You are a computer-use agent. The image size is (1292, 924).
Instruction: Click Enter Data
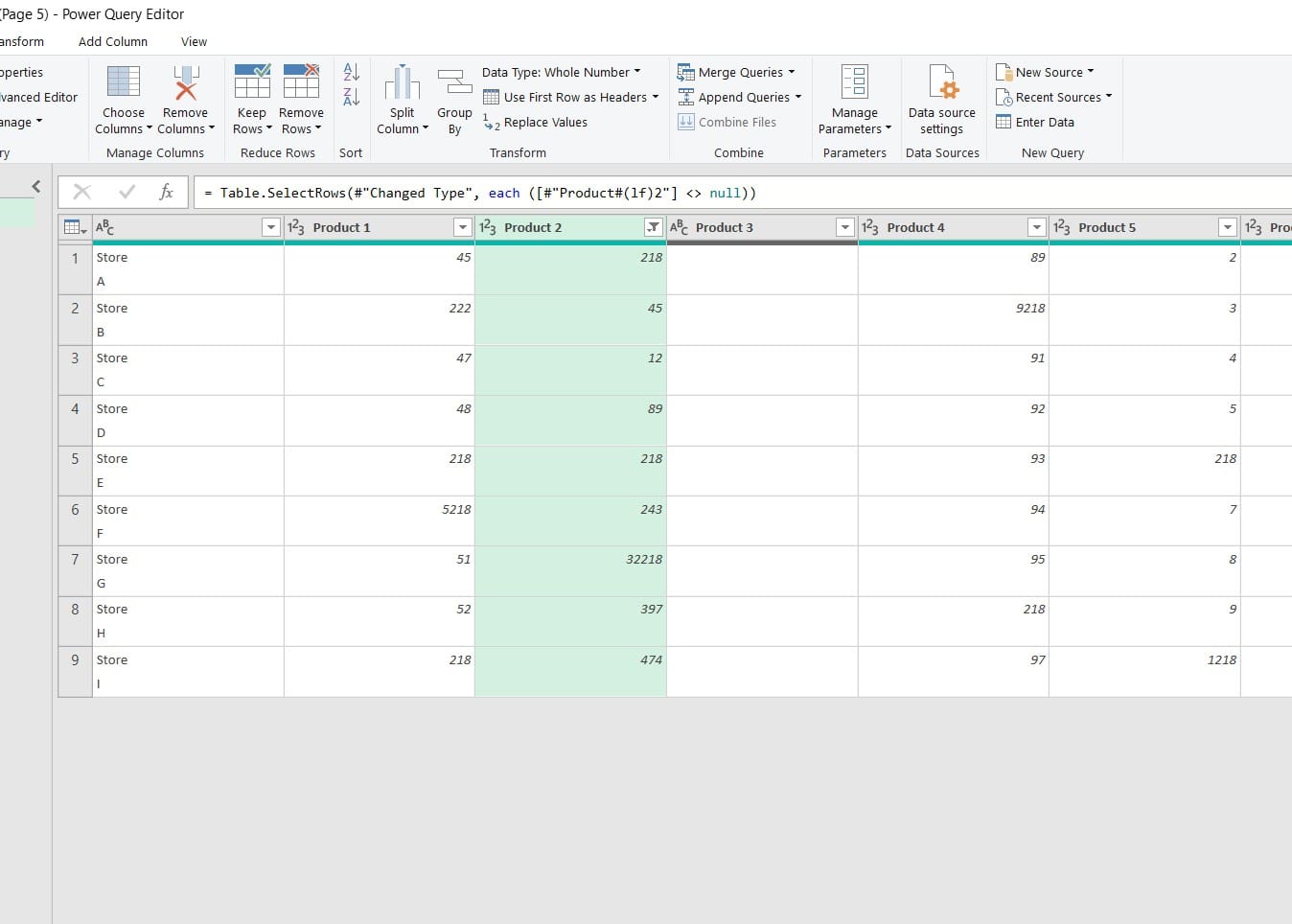coord(1035,122)
